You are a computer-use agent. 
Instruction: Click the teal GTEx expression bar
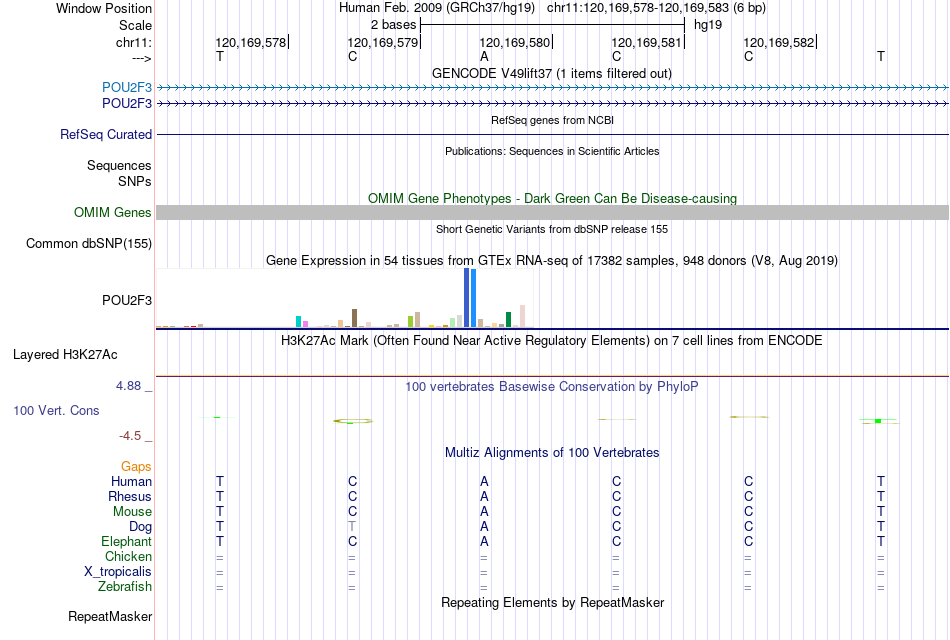[x=298, y=321]
